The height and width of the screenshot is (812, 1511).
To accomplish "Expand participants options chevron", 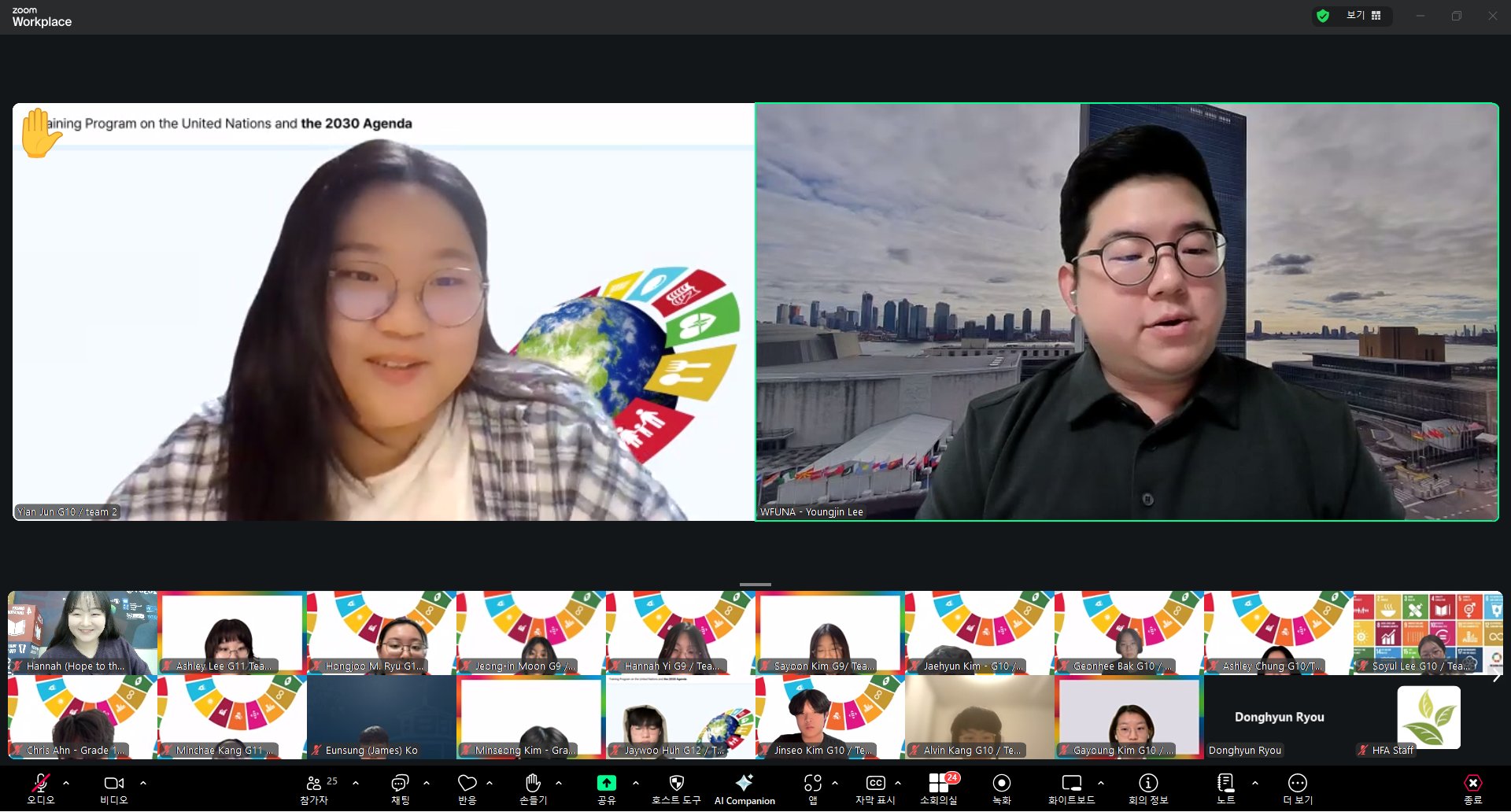I will point(356,783).
